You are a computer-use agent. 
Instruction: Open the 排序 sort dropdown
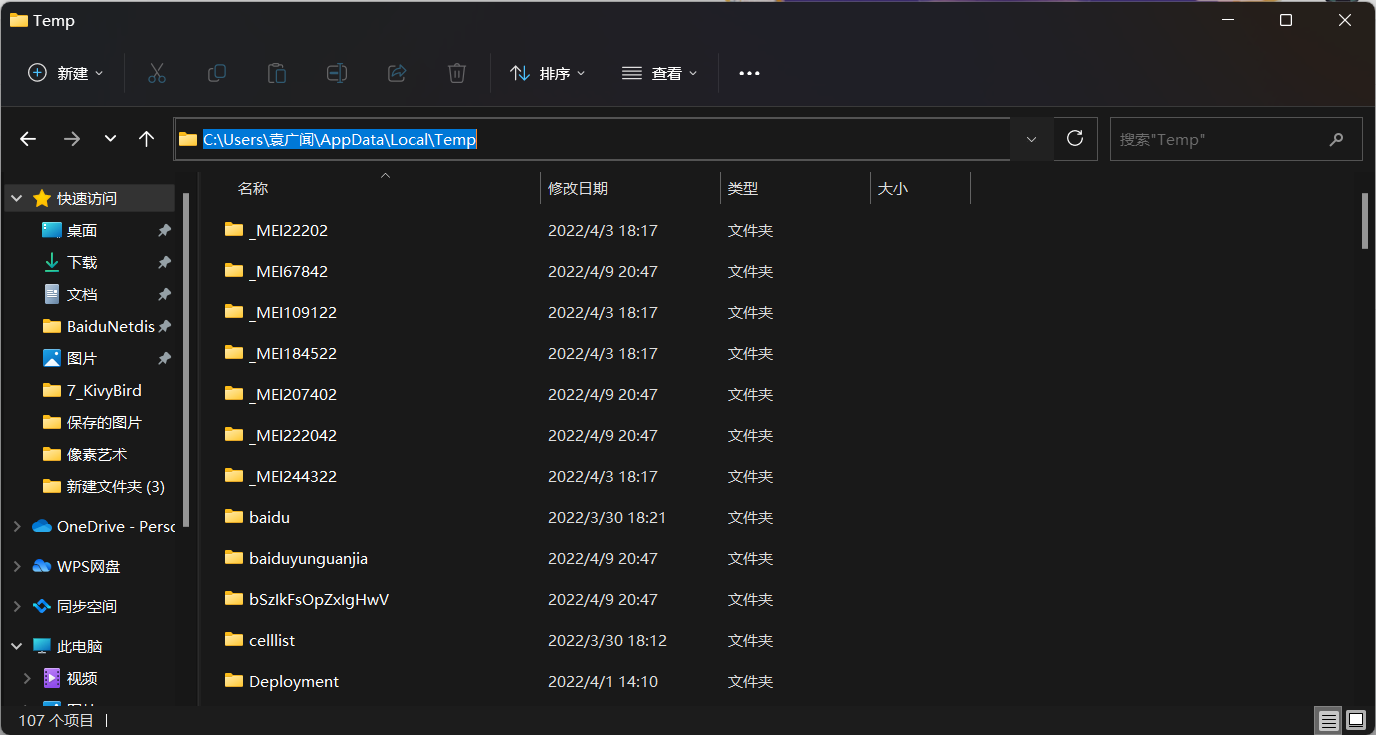[x=548, y=73]
